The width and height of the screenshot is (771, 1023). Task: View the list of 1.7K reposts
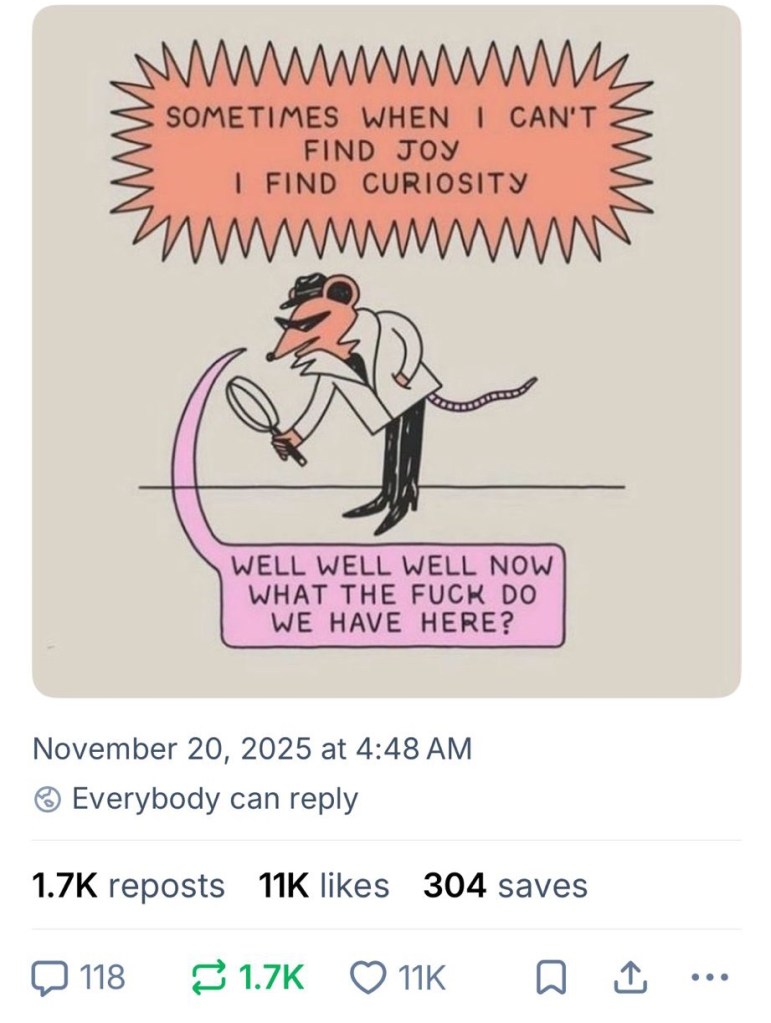129,885
